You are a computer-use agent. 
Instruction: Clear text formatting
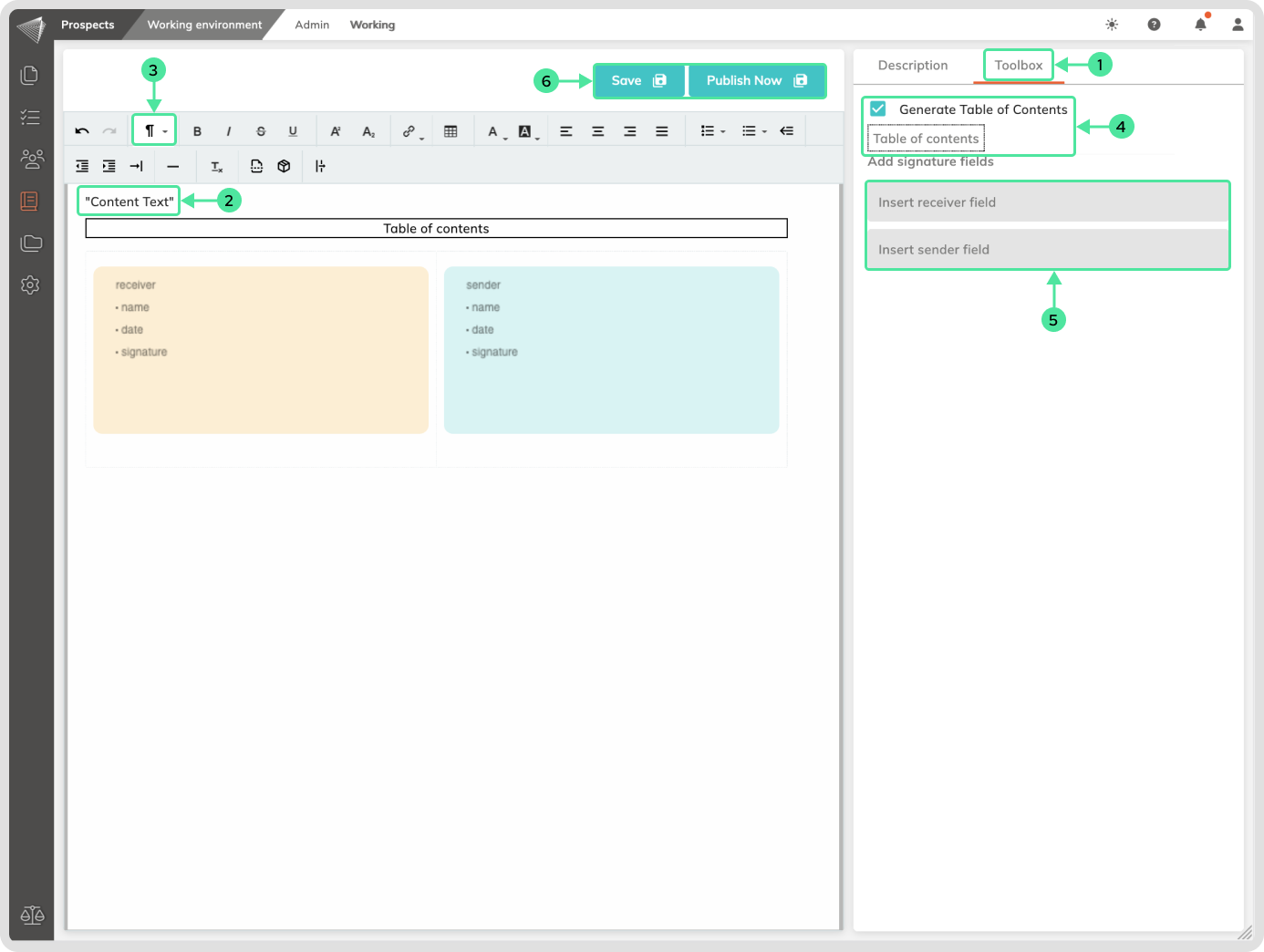(x=217, y=167)
